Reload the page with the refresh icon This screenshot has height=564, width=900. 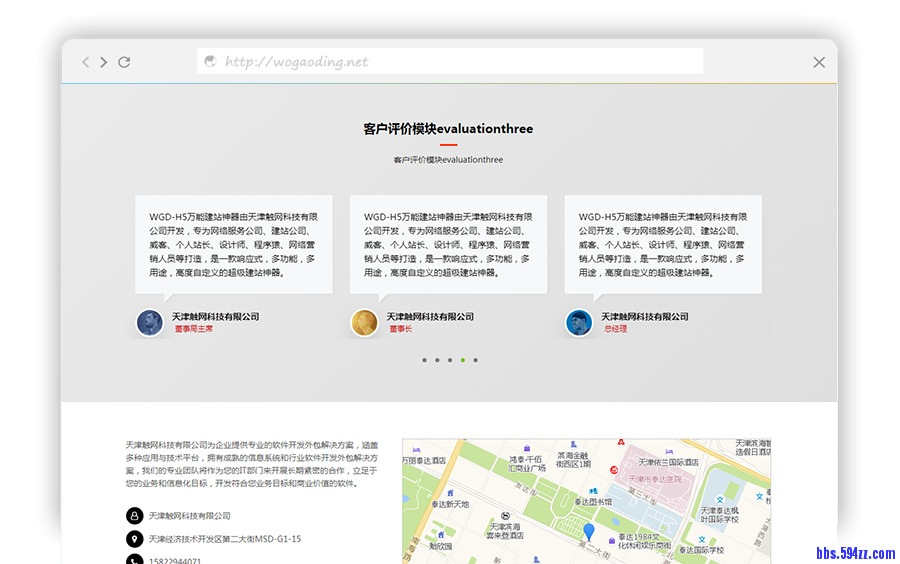(124, 62)
